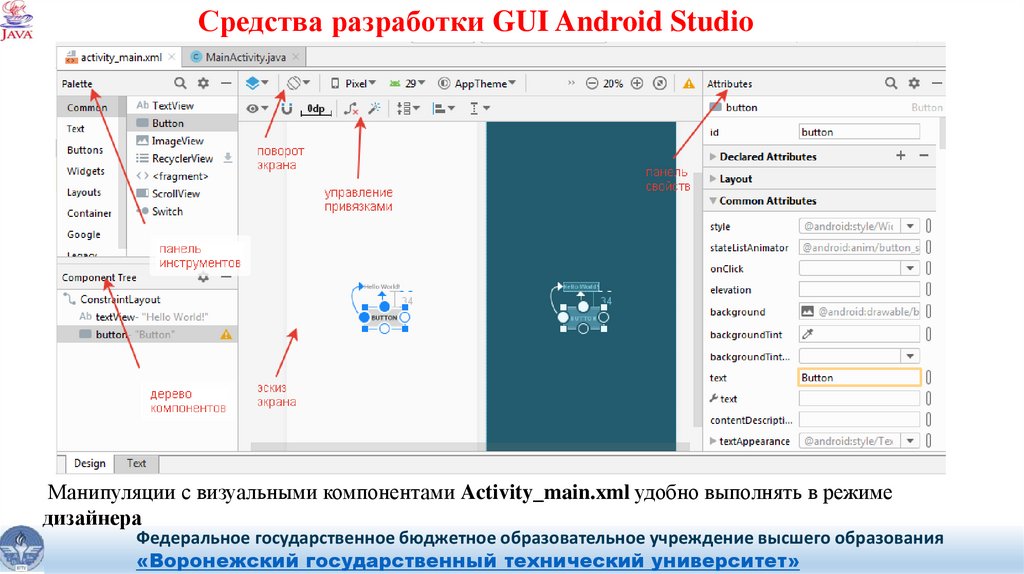1024x574 pixels.
Task: Click warning icon on button tree row
Action: pos(226,334)
